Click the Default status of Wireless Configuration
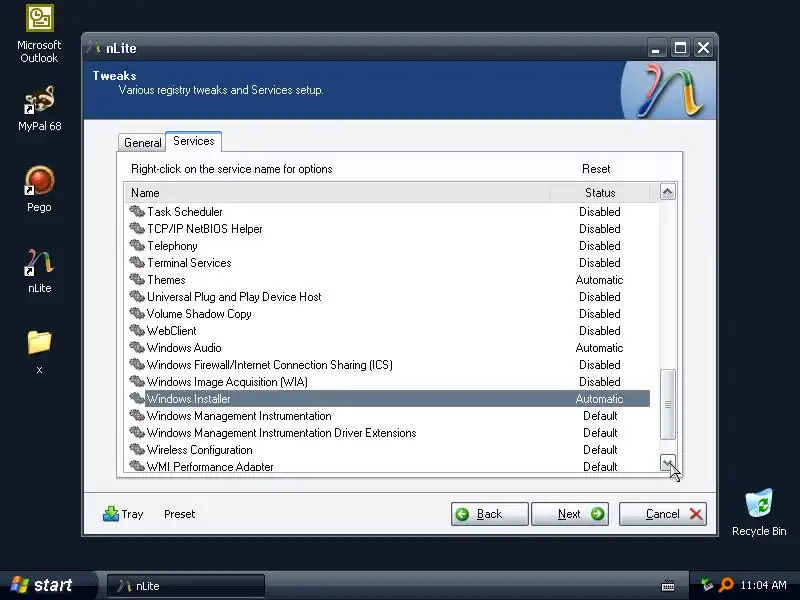Screen dimensions: 800x600 coord(600,450)
